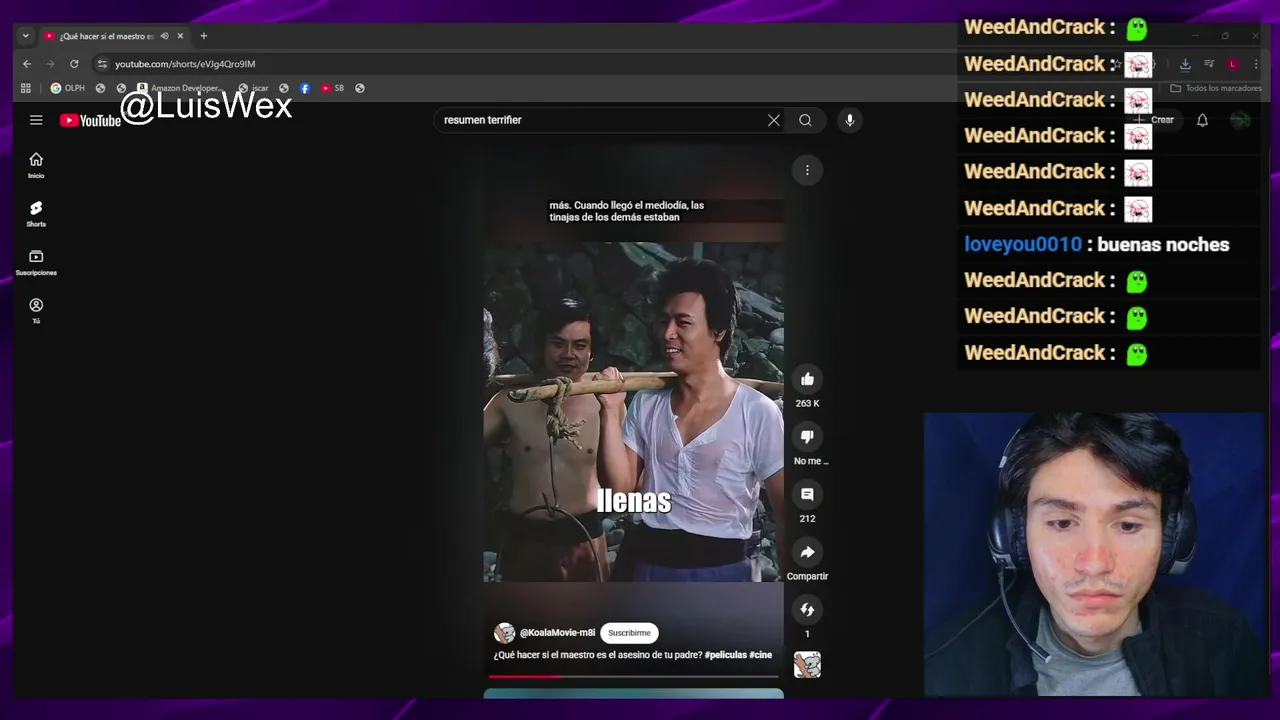Screen dimensions: 1280x720
Task: Click the search magnifier button
Action: (805, 120)
